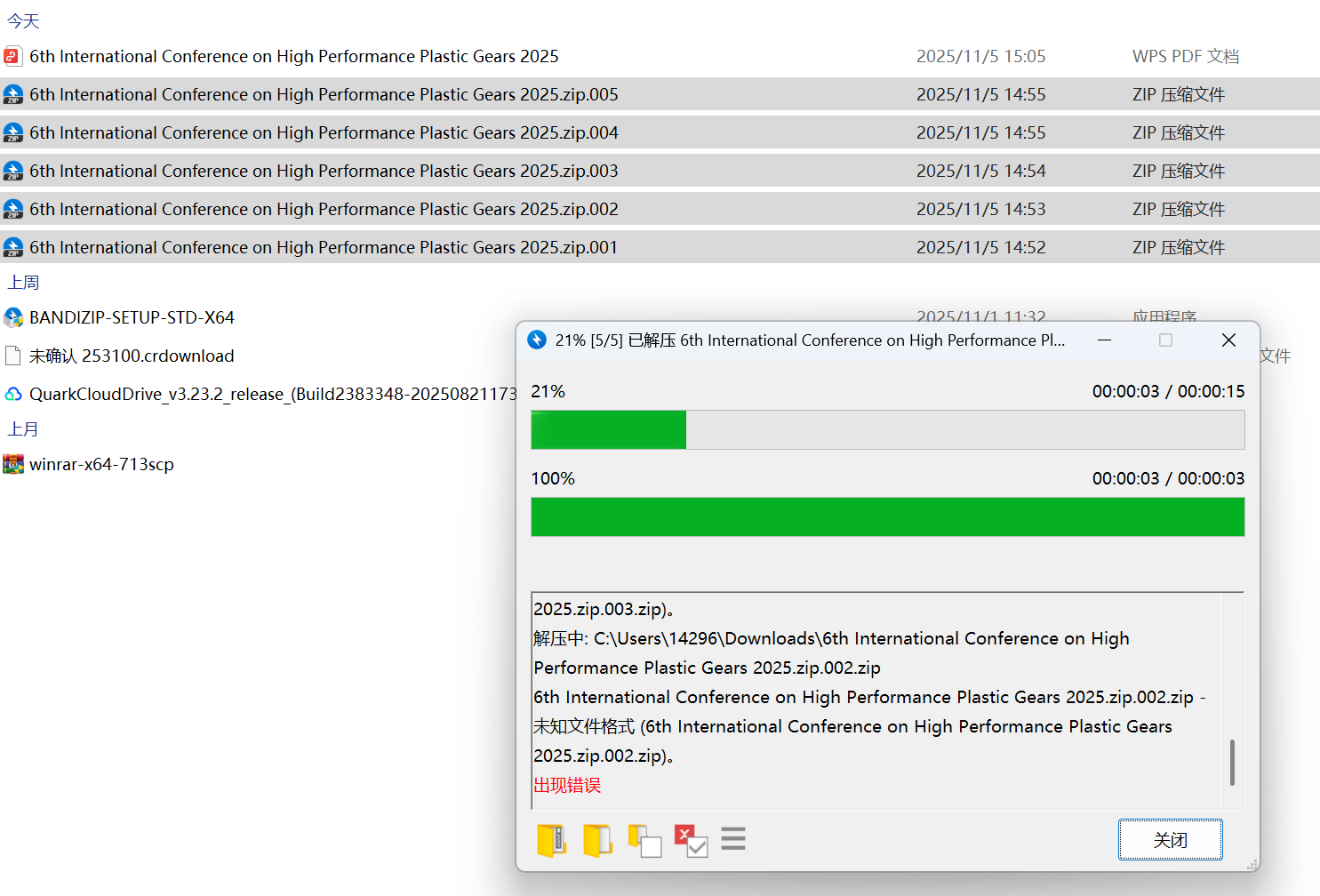
Task: Close the extraction dialog with X
Action: click(1228, 340)
